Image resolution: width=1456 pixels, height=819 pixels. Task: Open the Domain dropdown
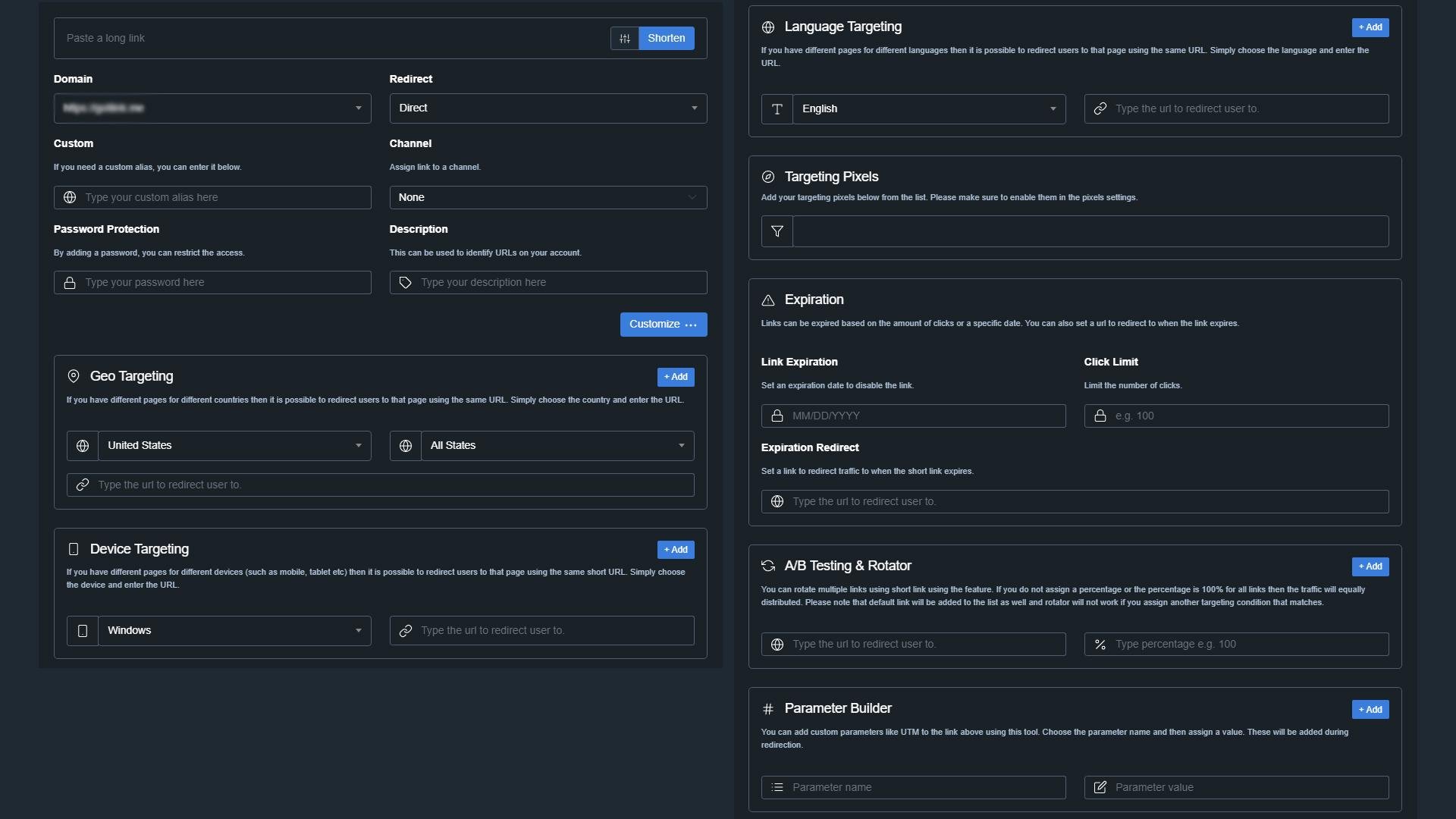[212, 108]
